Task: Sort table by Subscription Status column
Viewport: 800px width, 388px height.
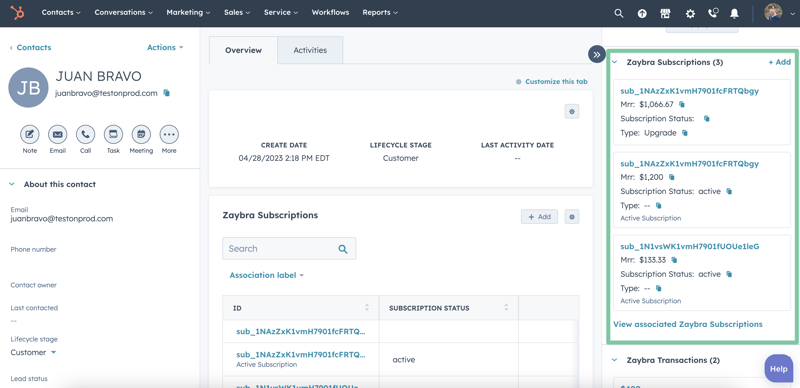Action: click(x=506, y=308)
